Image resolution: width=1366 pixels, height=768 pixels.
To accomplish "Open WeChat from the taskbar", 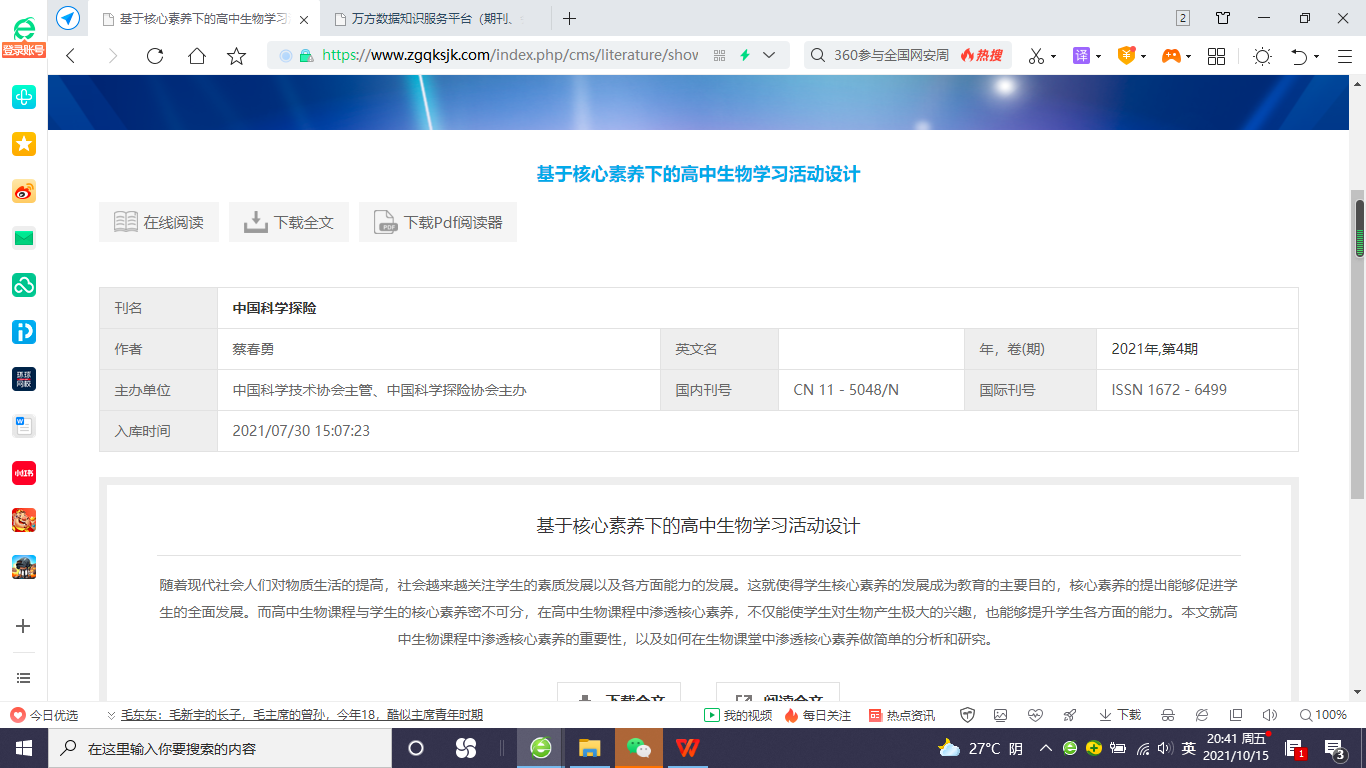I will [638, 748].
